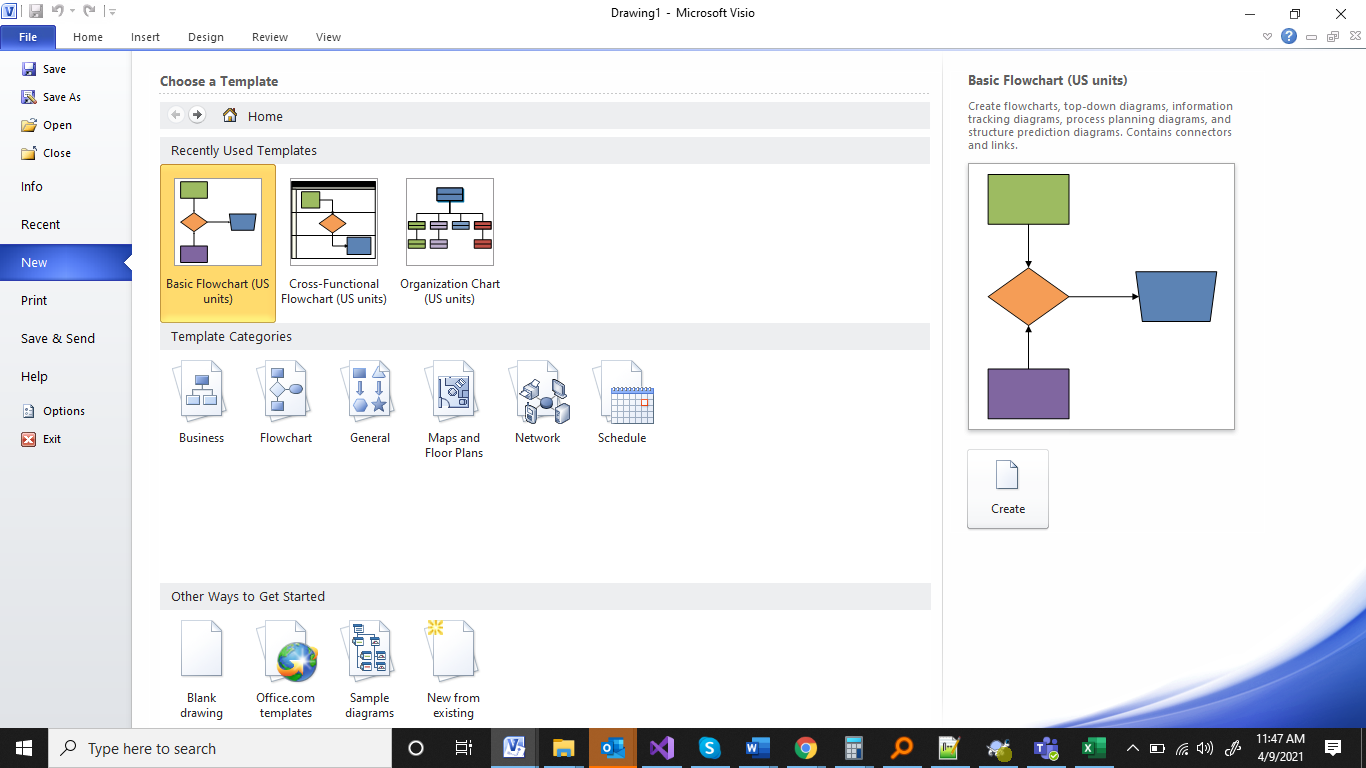Open Excel from the taskbar
Image resolution: width=1366 pixels, height=768 pixels.
[x=1092, y=748]
